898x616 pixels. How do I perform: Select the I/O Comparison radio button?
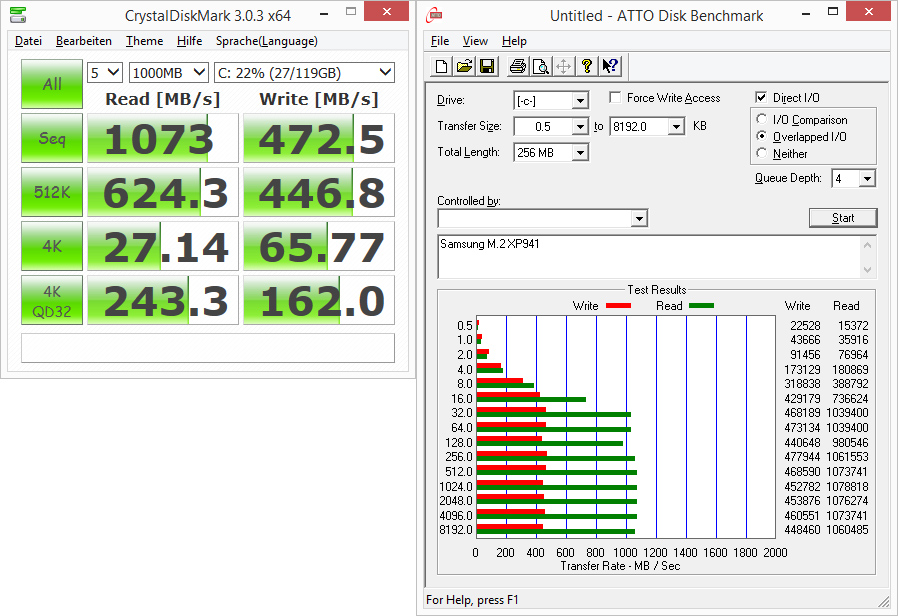(x=761, y=119)
